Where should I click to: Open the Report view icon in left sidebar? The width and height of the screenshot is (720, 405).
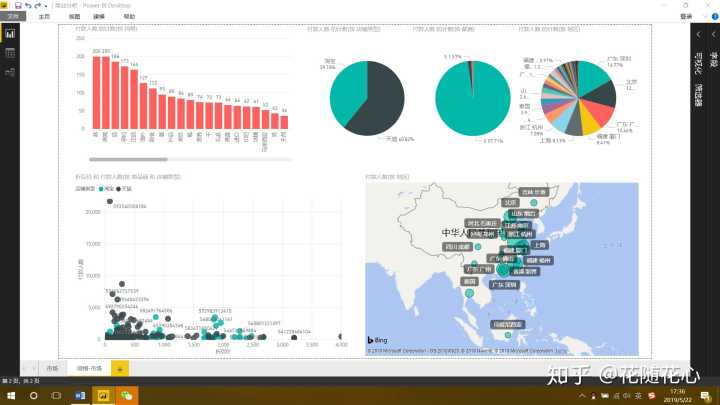(x=10, y=33)
